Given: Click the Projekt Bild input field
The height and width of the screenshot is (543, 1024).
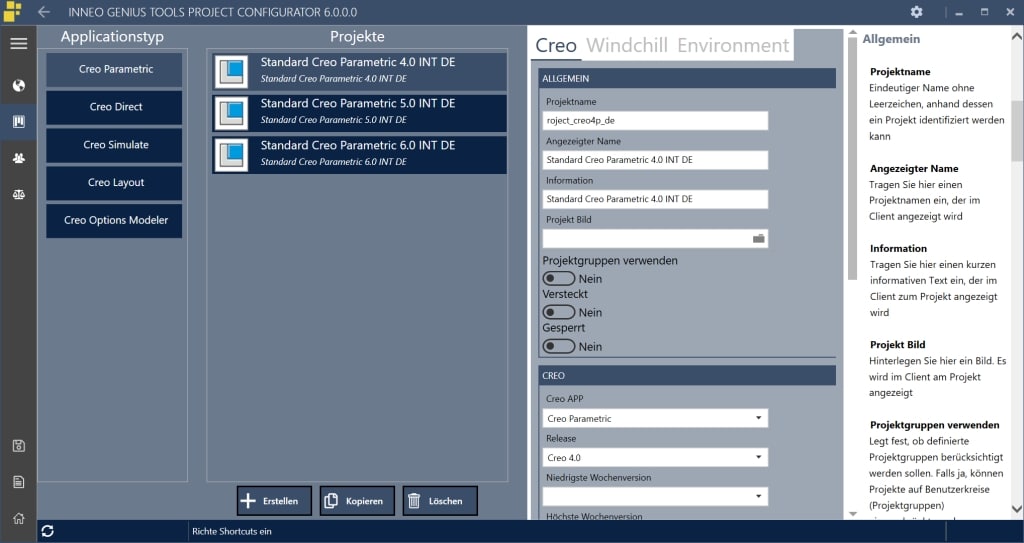Looking at the screenshot, I should (x=655, y=239).
